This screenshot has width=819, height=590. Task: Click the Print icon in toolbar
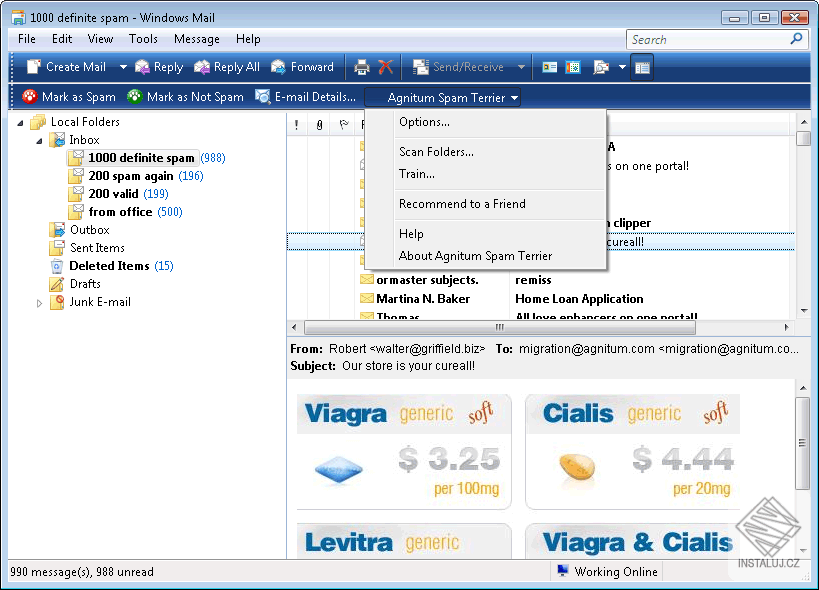click(361, 67)
